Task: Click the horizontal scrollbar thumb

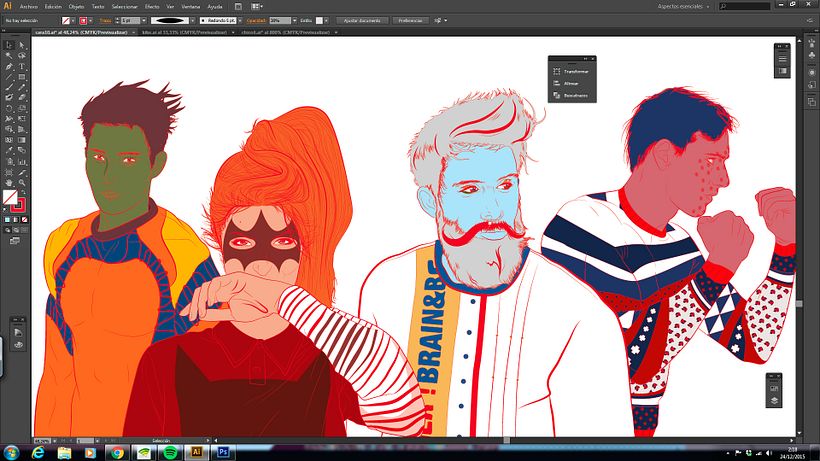Action: 506,441
